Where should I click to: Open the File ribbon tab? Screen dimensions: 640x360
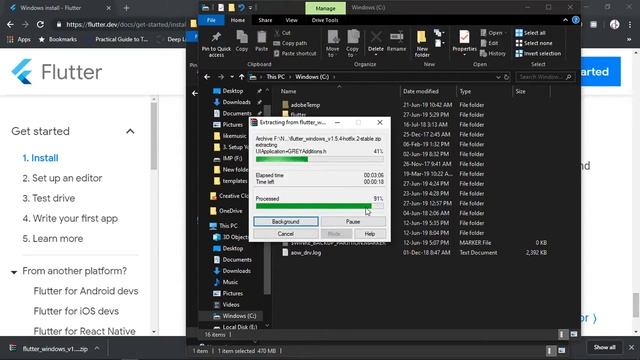pos(211,20)
